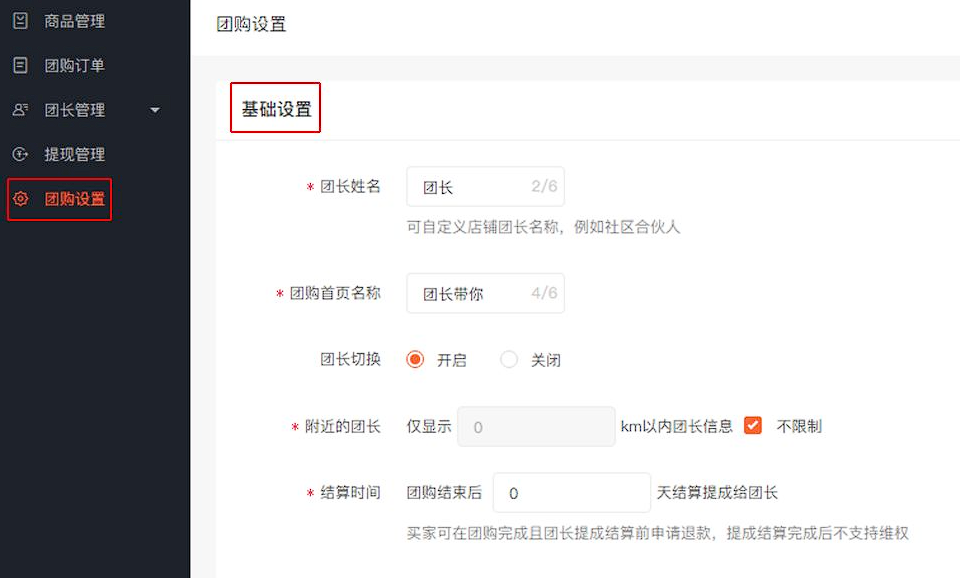Select 关闭 radio for 团长切换
960x578 pixels.
click(x=509, y=359)
